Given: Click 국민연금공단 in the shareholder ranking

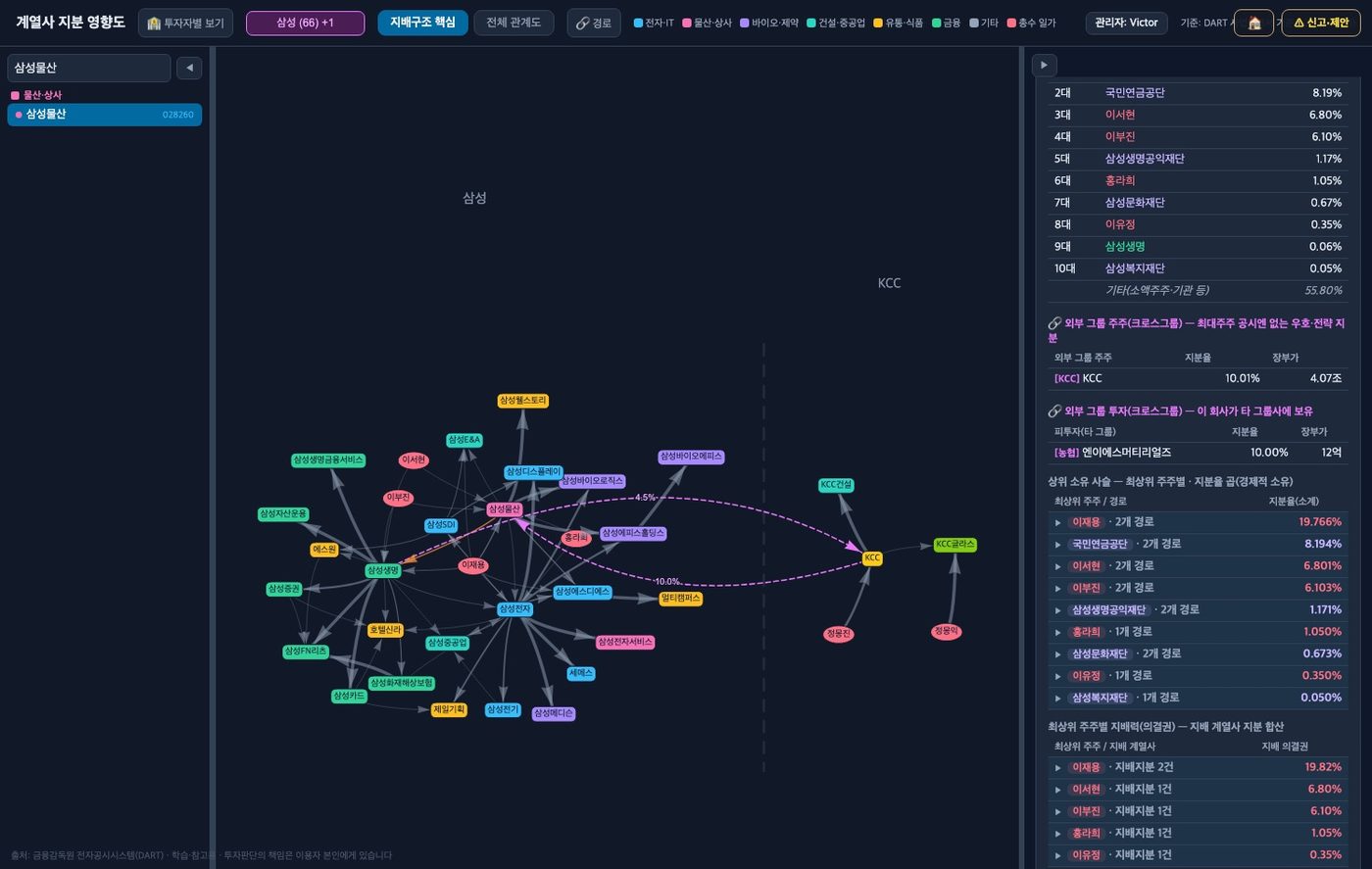Looking at the screenshot, I should point(1135,93).
